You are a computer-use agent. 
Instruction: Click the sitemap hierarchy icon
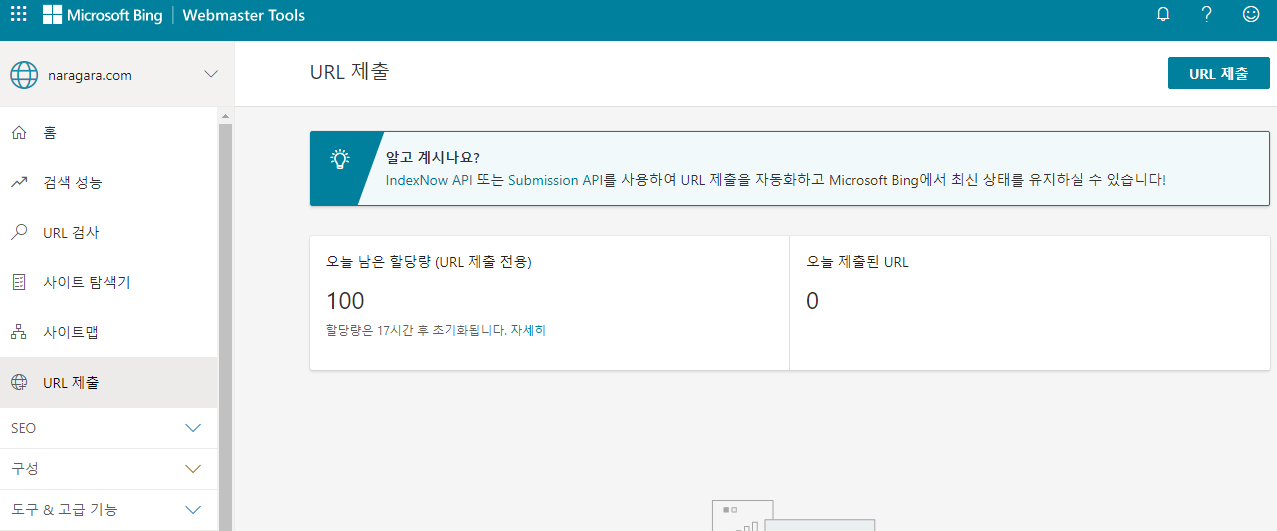(19, 332)
